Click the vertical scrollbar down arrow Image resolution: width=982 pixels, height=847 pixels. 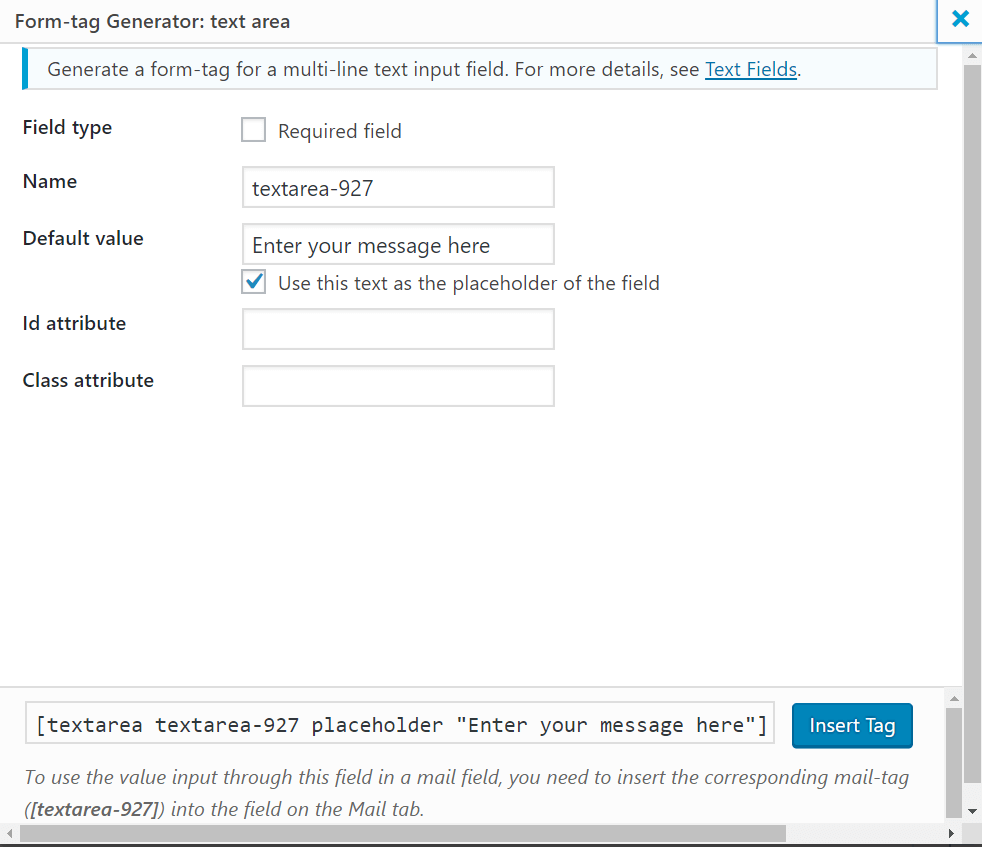pos(971,811)
